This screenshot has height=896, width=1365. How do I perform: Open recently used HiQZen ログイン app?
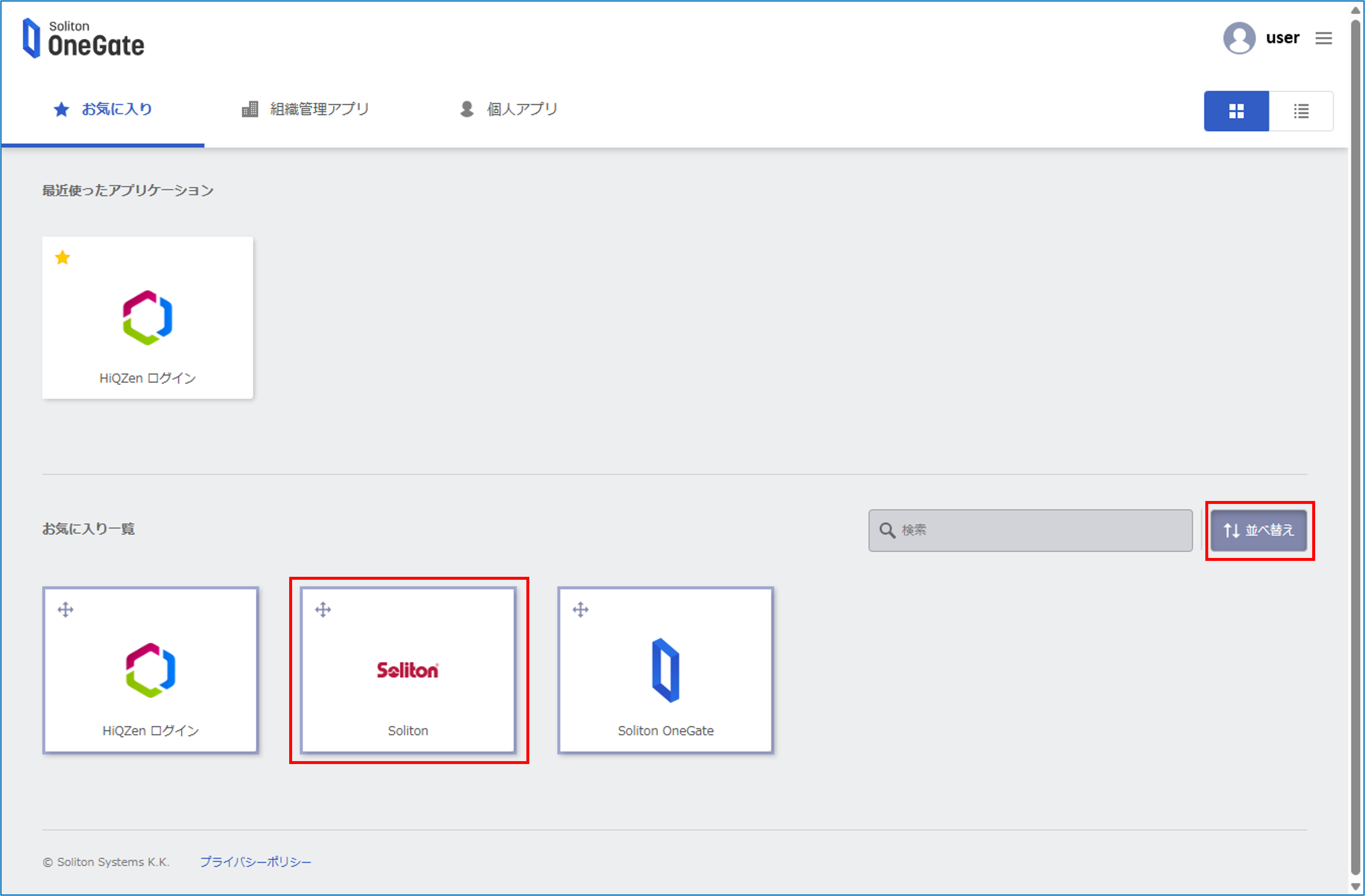tap(148, 318)
